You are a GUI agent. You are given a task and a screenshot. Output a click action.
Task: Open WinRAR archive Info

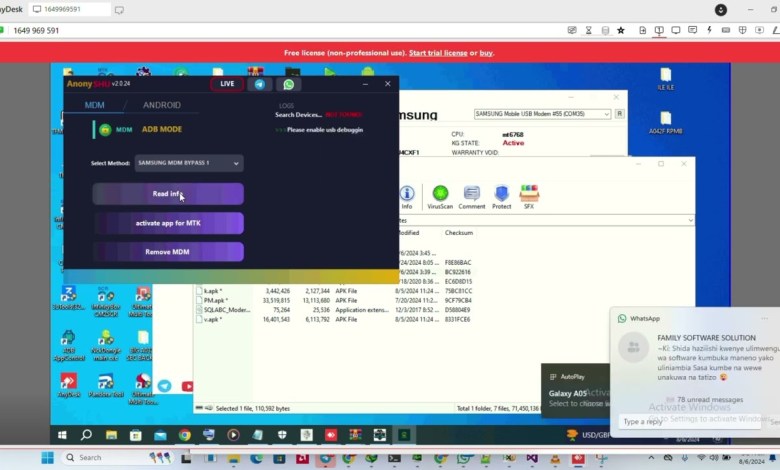click(x=407, y=194)
